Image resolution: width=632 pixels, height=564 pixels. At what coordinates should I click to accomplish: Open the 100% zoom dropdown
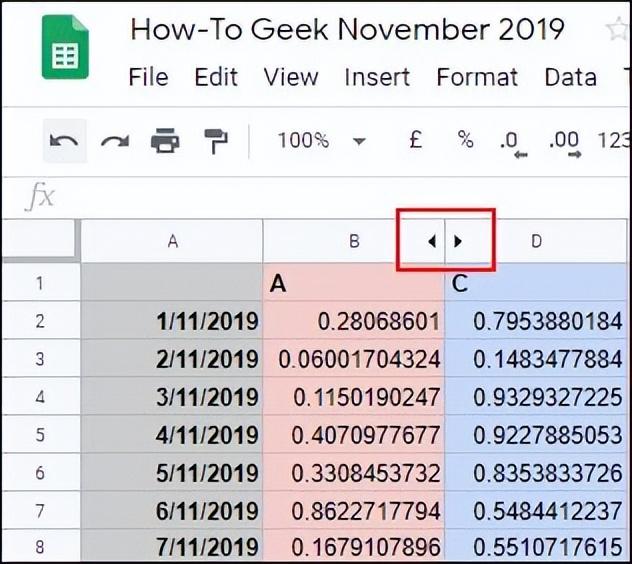[322, 141]
